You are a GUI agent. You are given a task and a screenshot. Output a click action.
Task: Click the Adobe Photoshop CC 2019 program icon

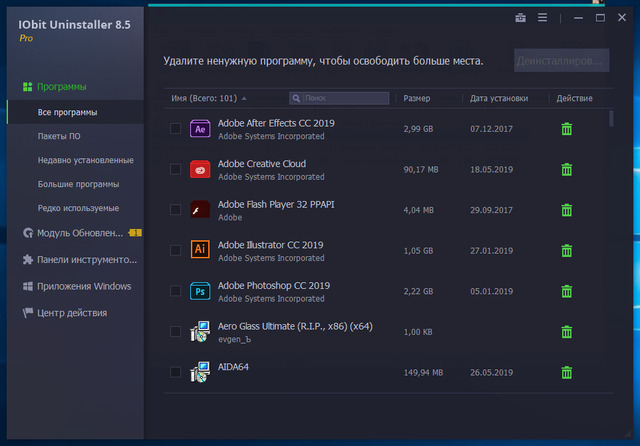coord(199,291)
